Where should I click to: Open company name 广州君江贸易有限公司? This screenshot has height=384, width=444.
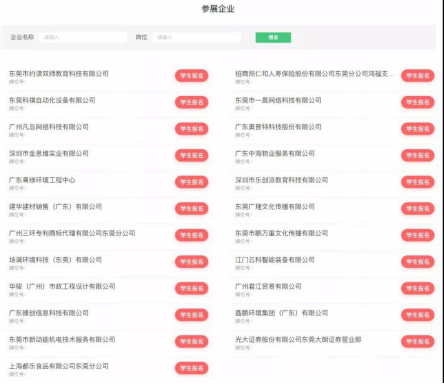coord(268,286)
